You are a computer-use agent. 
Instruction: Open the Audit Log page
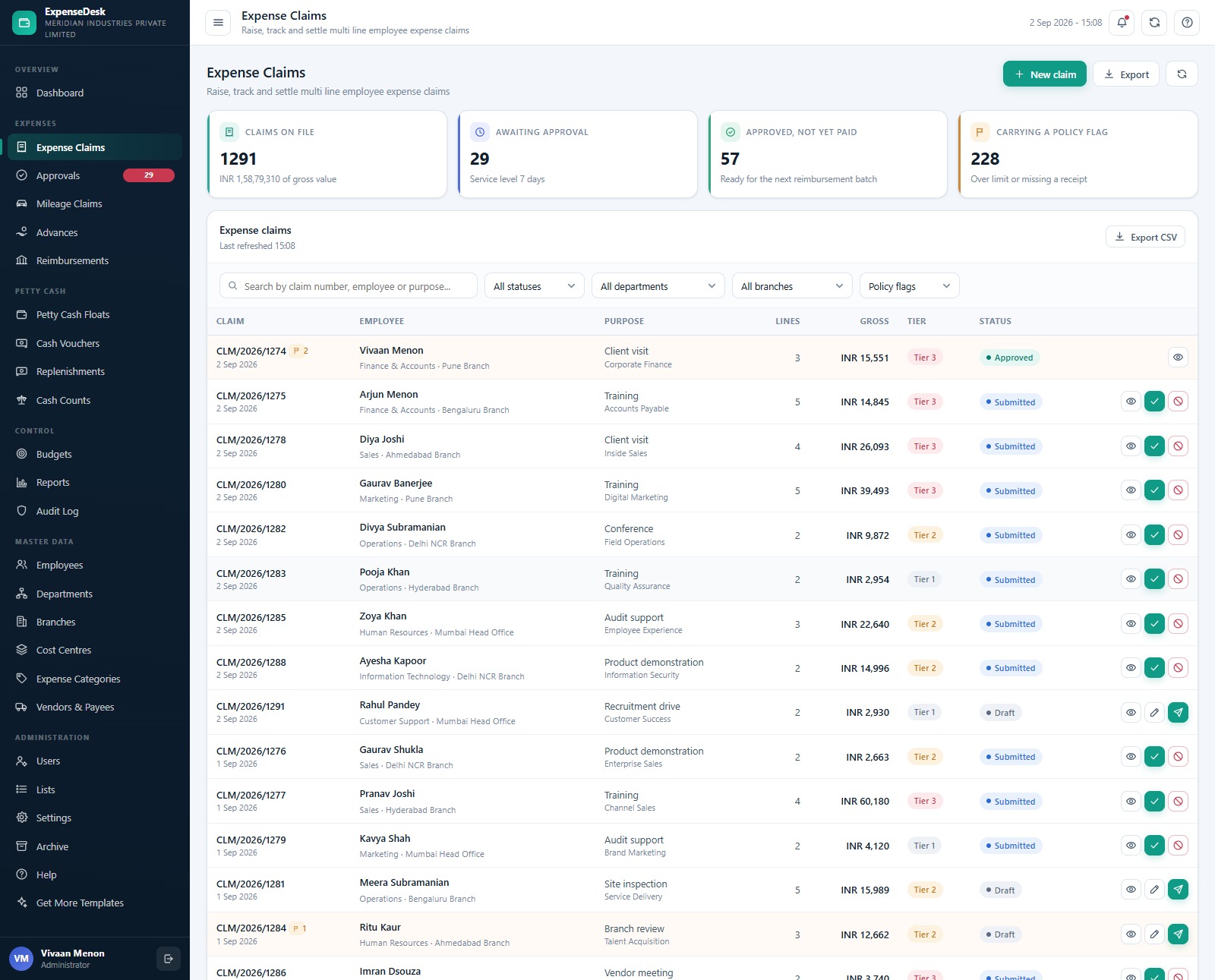coord(95,511)
